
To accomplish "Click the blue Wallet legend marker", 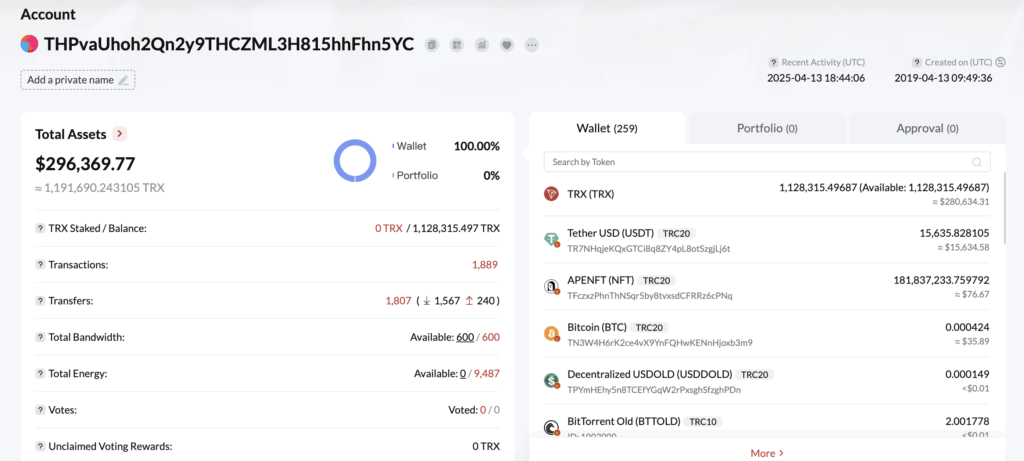I will 392,146.
